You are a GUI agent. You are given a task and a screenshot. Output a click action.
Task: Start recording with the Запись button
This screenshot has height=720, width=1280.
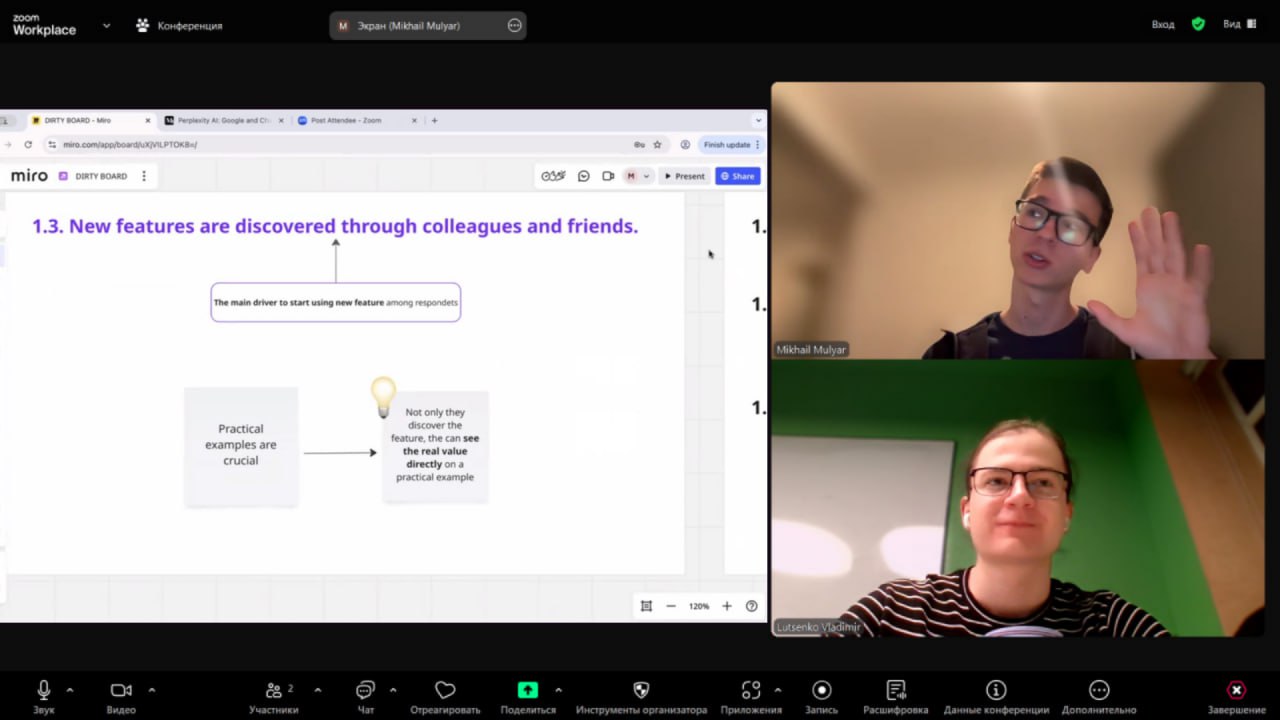(x=821, y=690)
